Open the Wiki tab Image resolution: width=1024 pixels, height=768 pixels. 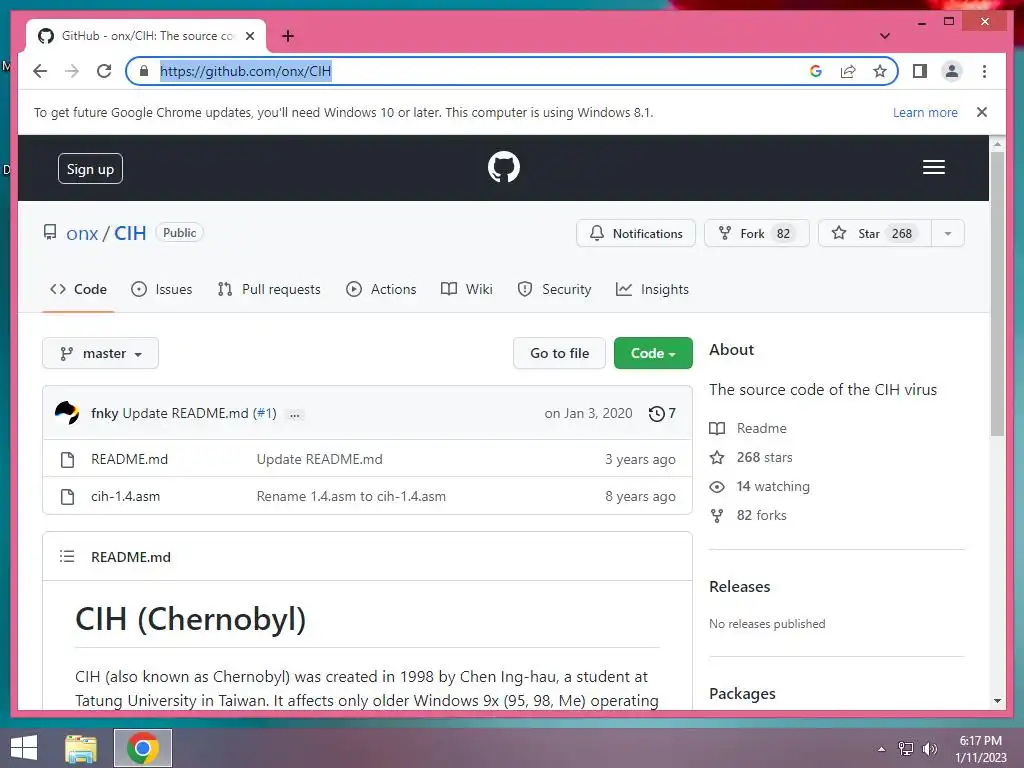coord(466,289)
